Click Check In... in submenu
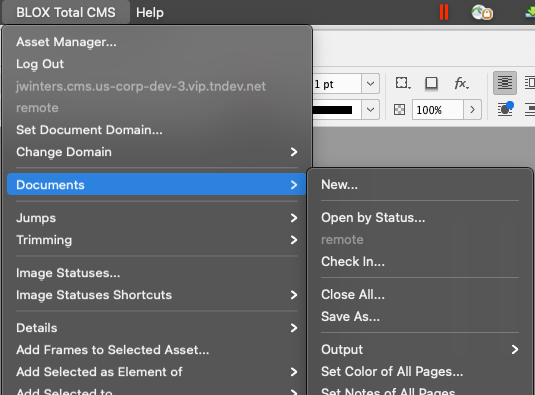Viewport: 535px width, 395px height. (x=420, y=262)
